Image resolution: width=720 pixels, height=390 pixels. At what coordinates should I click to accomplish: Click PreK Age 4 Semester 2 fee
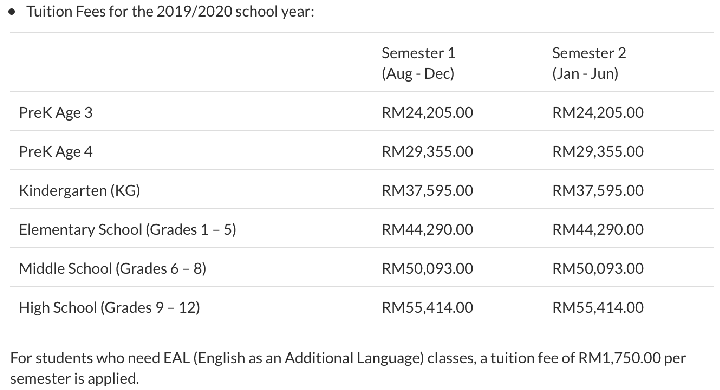pos(598,152)
